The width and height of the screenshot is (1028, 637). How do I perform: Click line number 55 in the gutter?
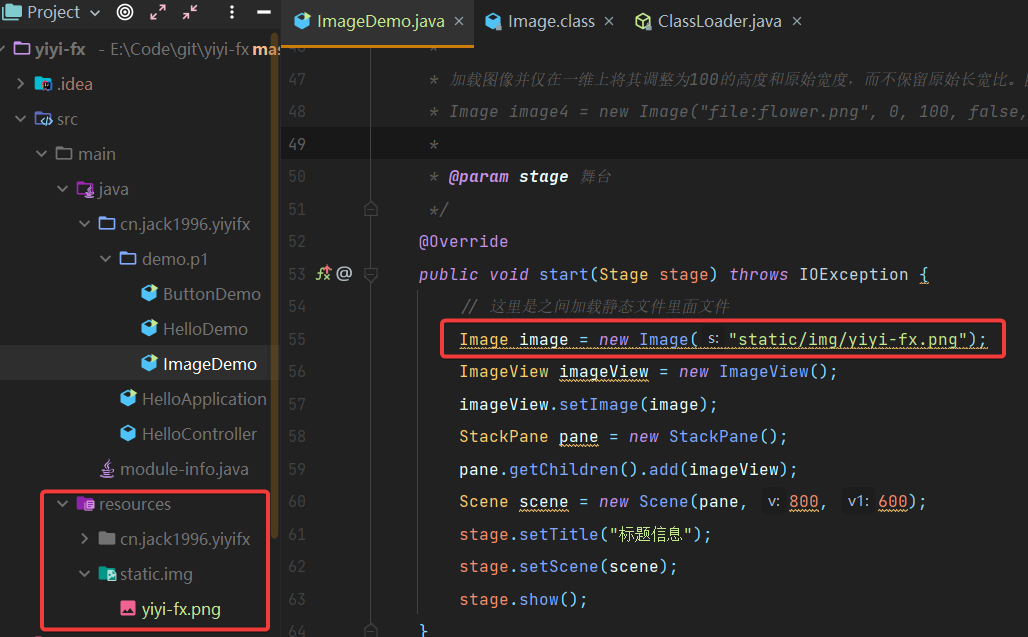[x=297, y=339]
